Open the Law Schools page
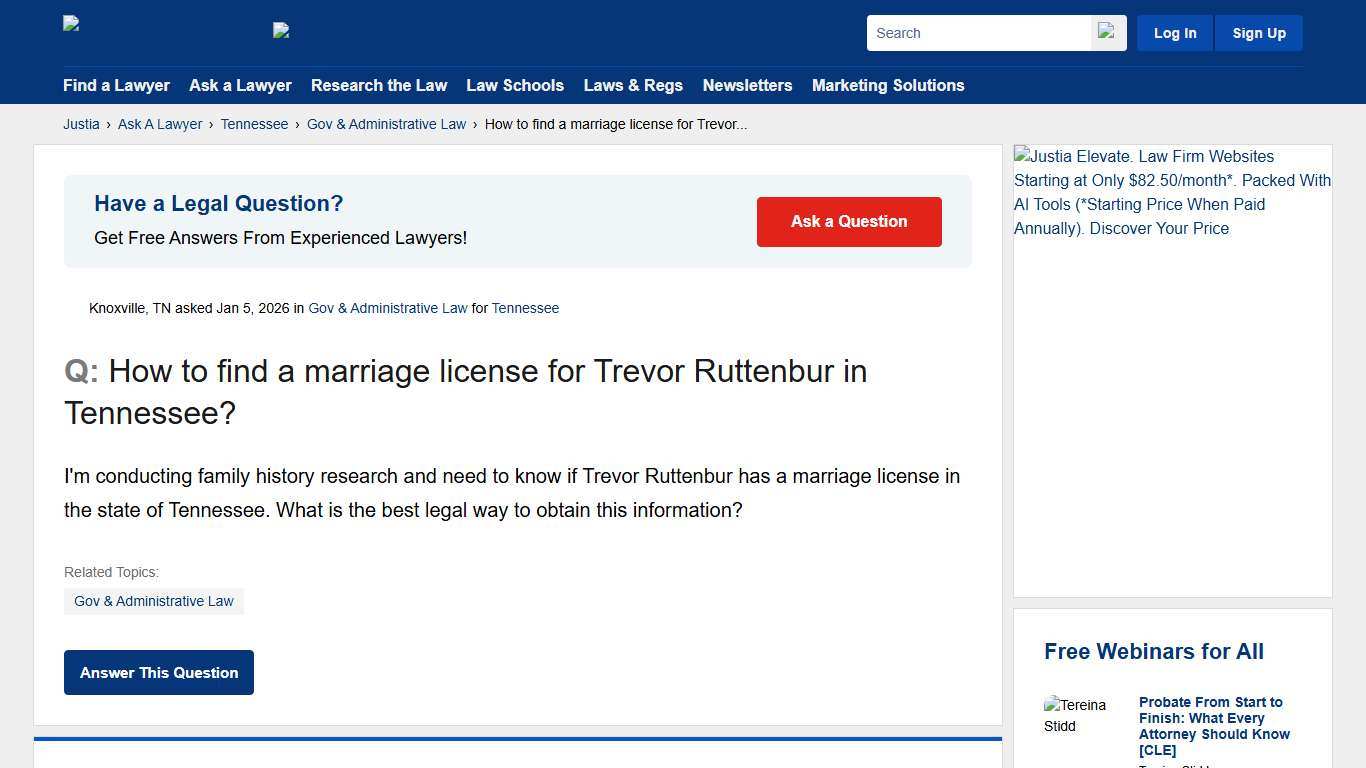Screen dimensions: 1366x768 pos(515,86)
